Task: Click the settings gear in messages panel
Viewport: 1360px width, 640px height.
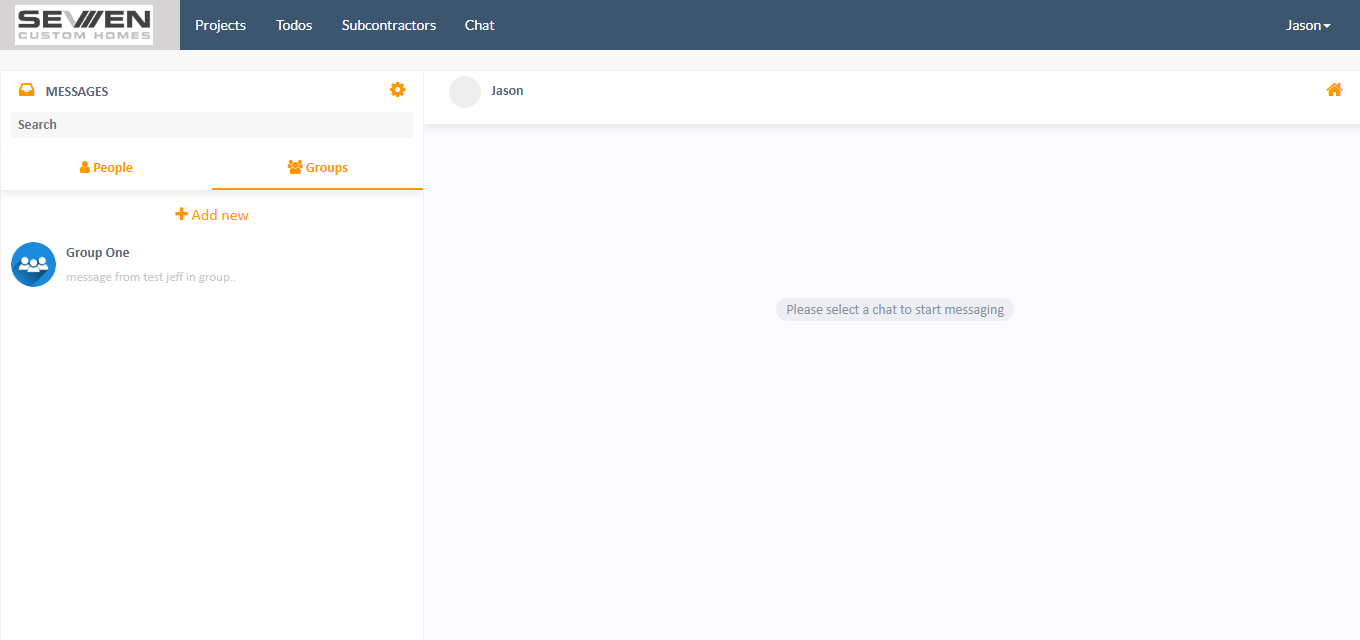Action: [397, 89]
